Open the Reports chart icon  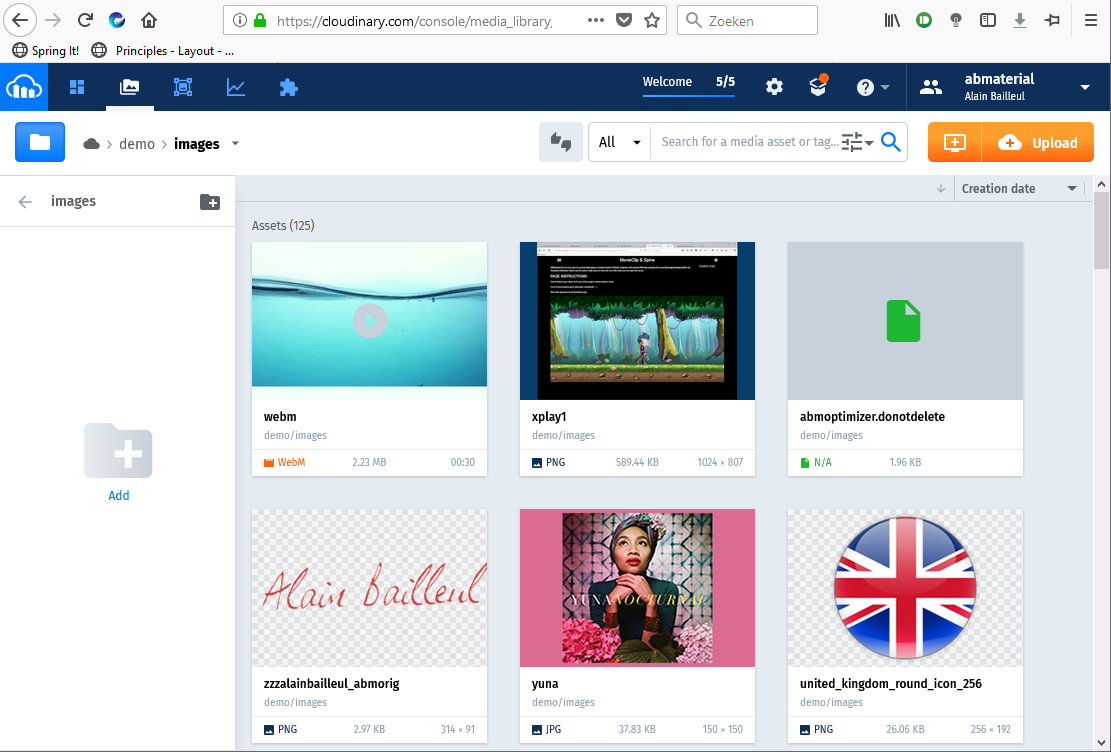[236, 87]
